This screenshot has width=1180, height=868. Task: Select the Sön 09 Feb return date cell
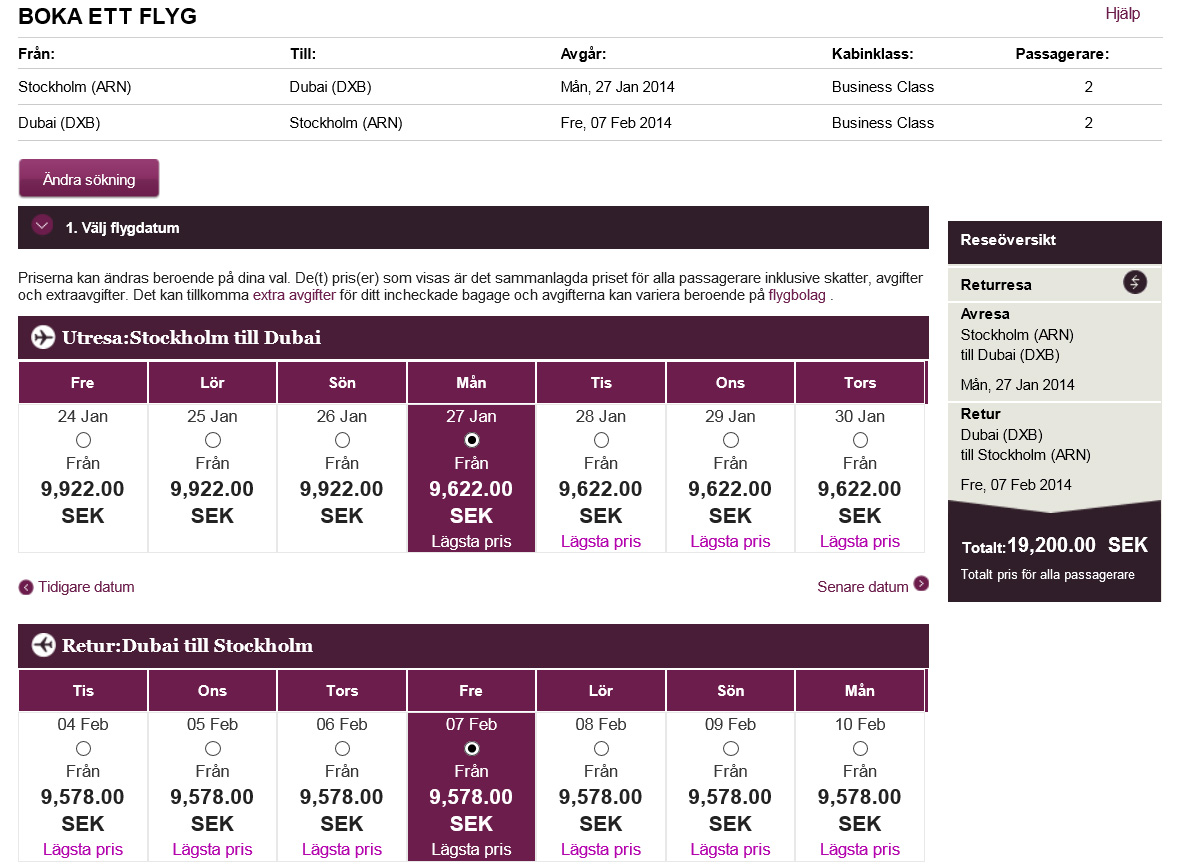coord(731,785)
